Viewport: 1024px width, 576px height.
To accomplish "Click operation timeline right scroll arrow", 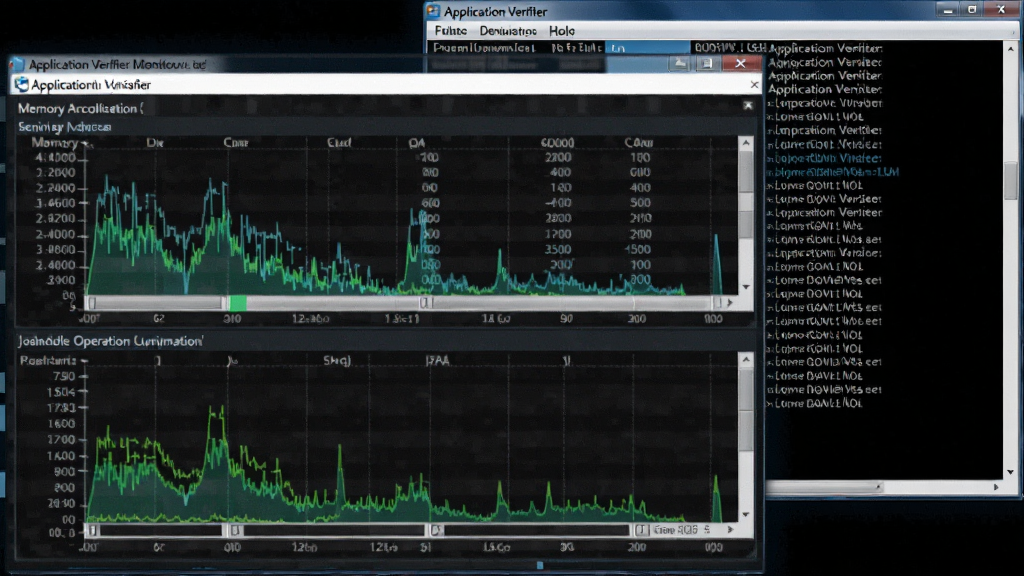I will coord(730,530).
